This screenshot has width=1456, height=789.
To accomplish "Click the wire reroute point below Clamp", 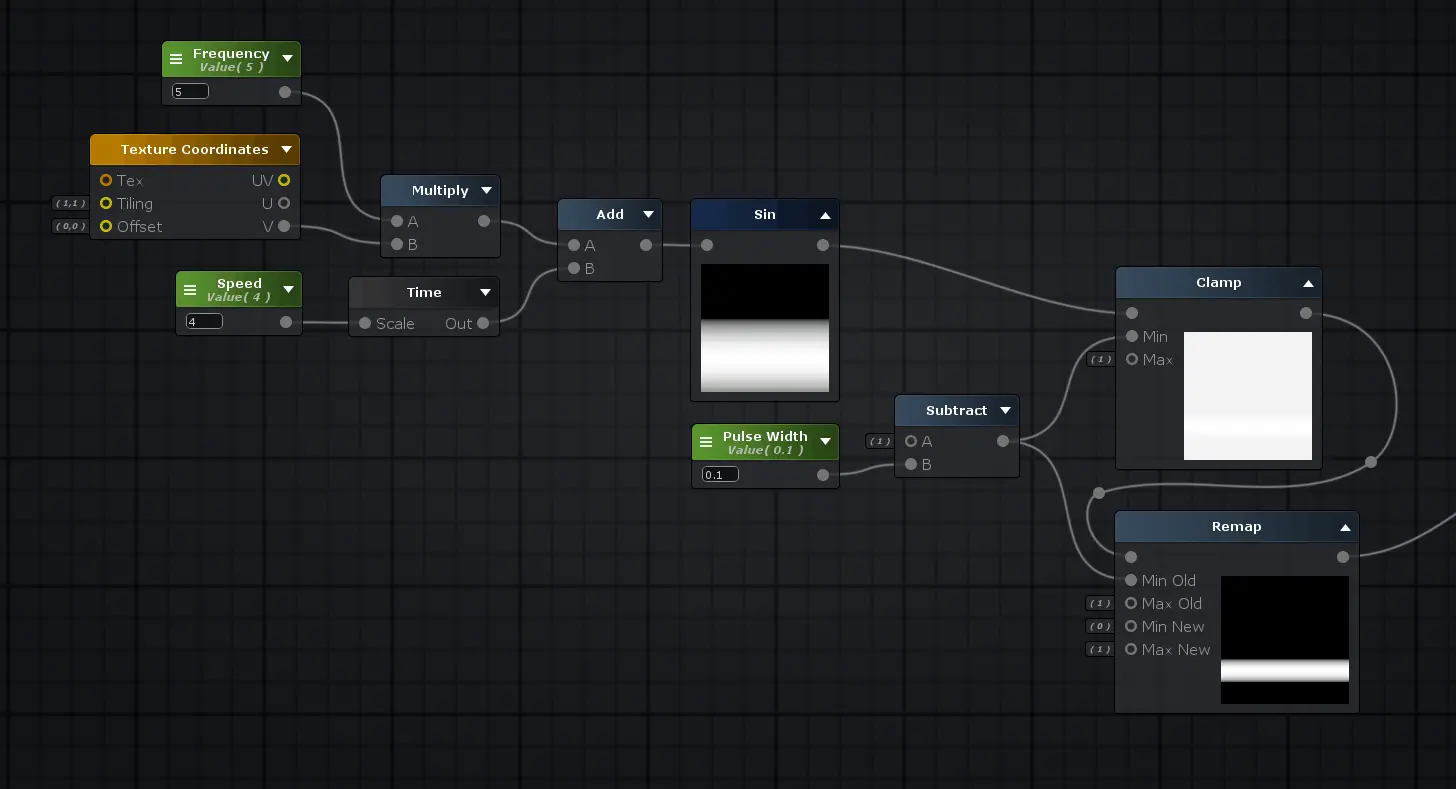I will (1370, 462).
